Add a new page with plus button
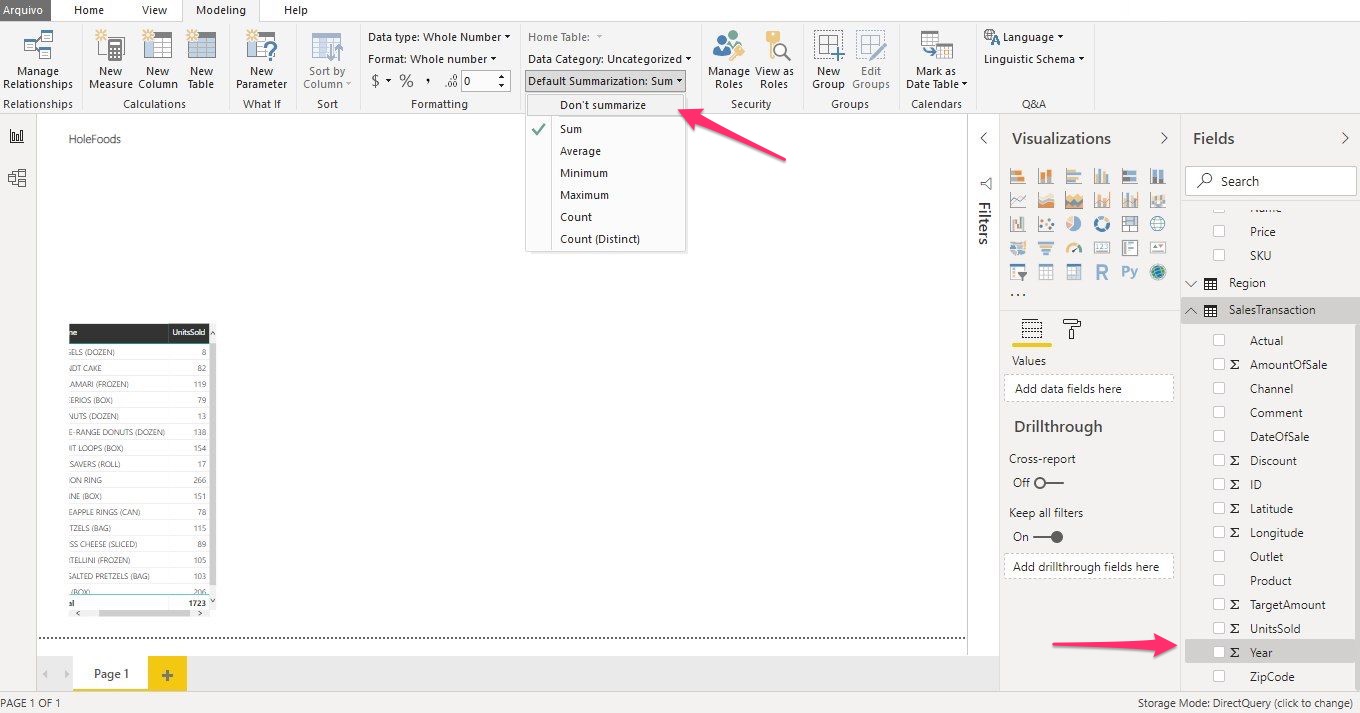1360x713 pixels. click(167, 675)
